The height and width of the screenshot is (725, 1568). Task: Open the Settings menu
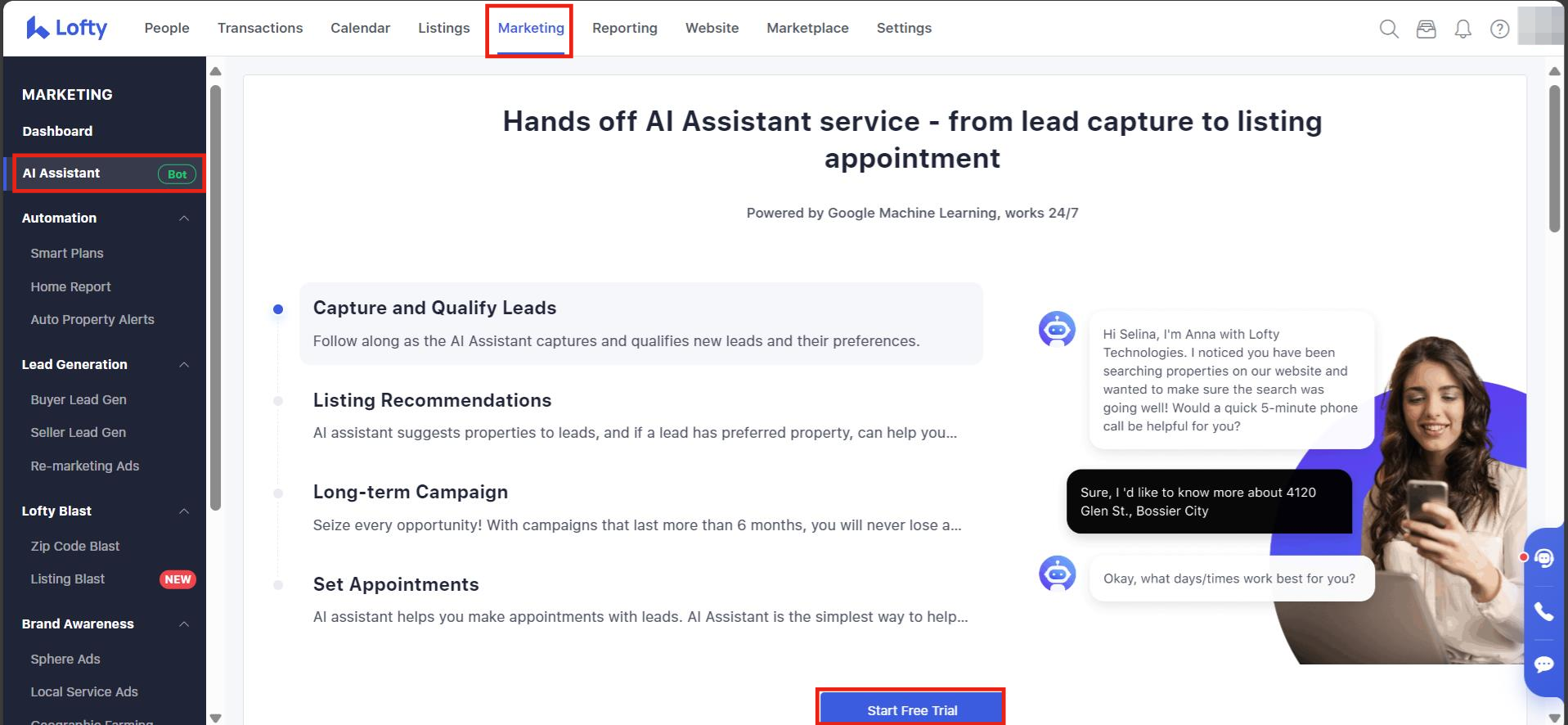pos(904,28)
